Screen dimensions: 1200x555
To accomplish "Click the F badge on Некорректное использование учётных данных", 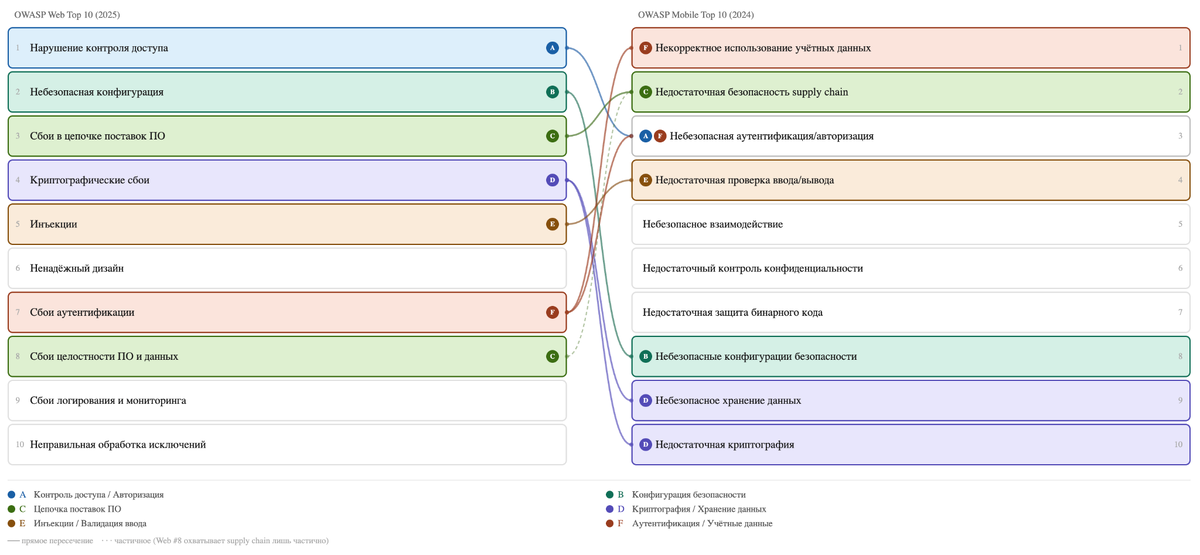I will [x=646, y=48].
